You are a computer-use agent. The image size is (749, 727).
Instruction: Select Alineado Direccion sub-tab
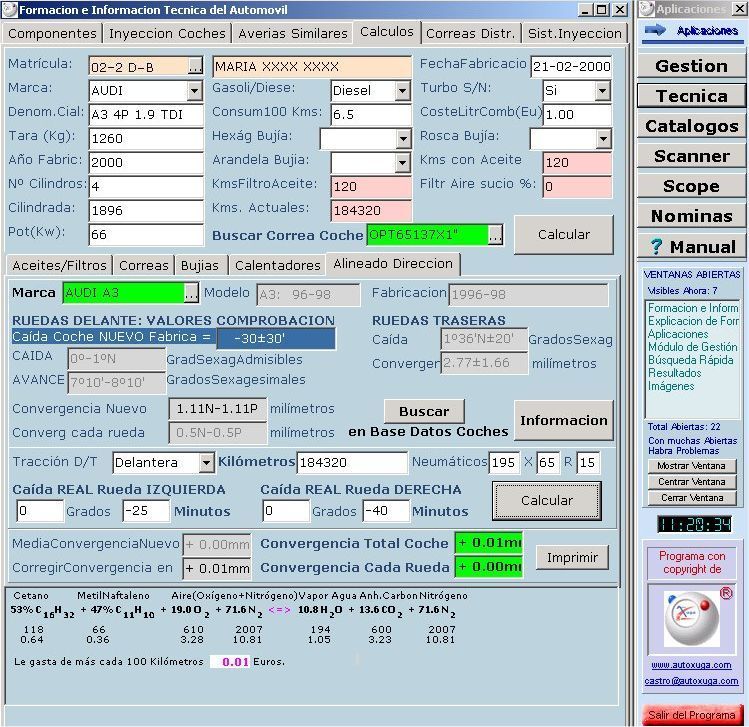coord(393,264)
